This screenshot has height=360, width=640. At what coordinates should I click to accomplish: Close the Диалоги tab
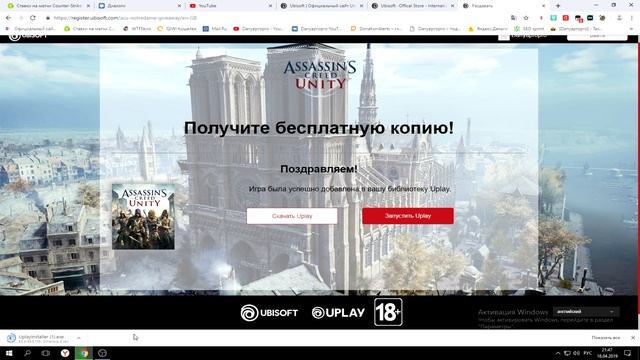[x=179, y=6]
